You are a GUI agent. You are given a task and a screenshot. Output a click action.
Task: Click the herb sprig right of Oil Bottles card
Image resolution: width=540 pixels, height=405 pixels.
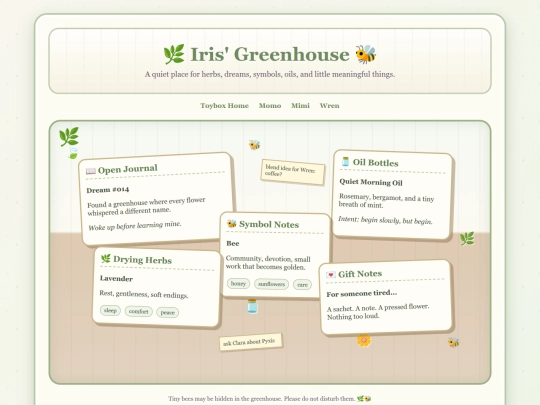[x=467, y=239]
